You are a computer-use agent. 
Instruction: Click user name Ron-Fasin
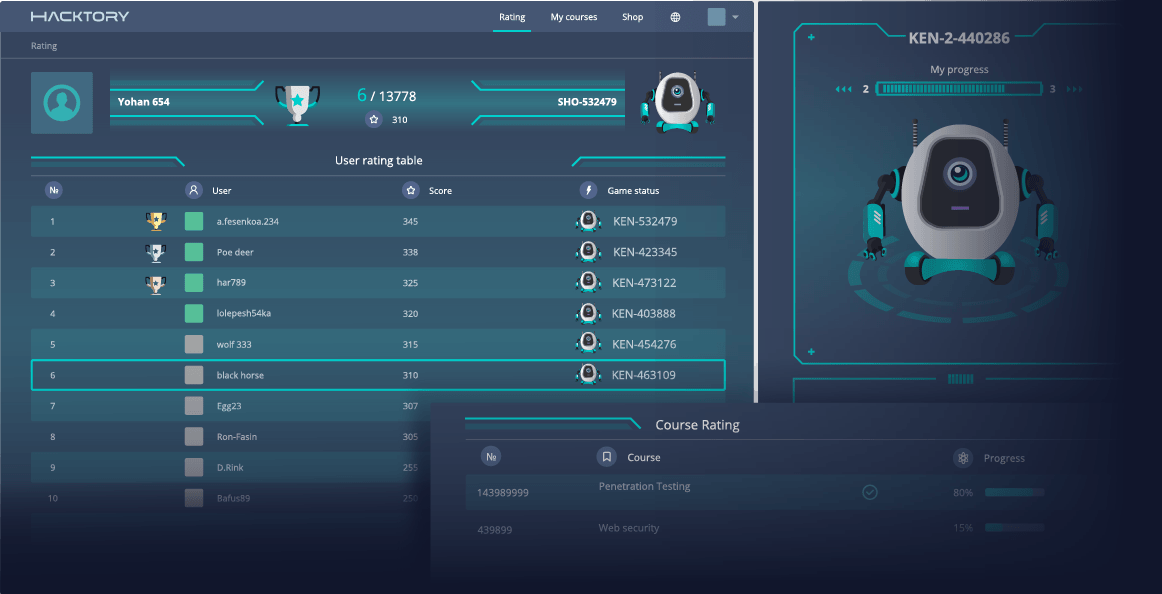click(x=237, y=437)
